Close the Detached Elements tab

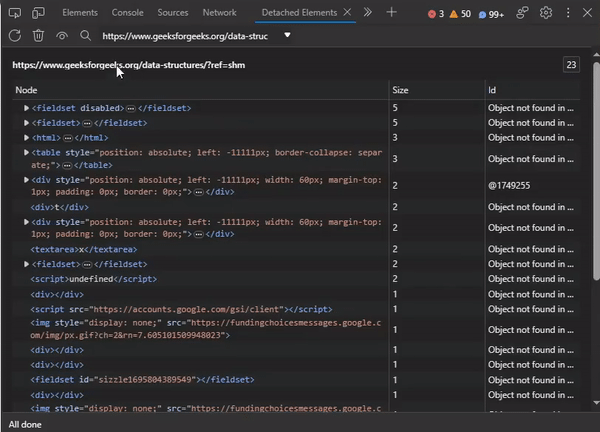click(348, 13)
